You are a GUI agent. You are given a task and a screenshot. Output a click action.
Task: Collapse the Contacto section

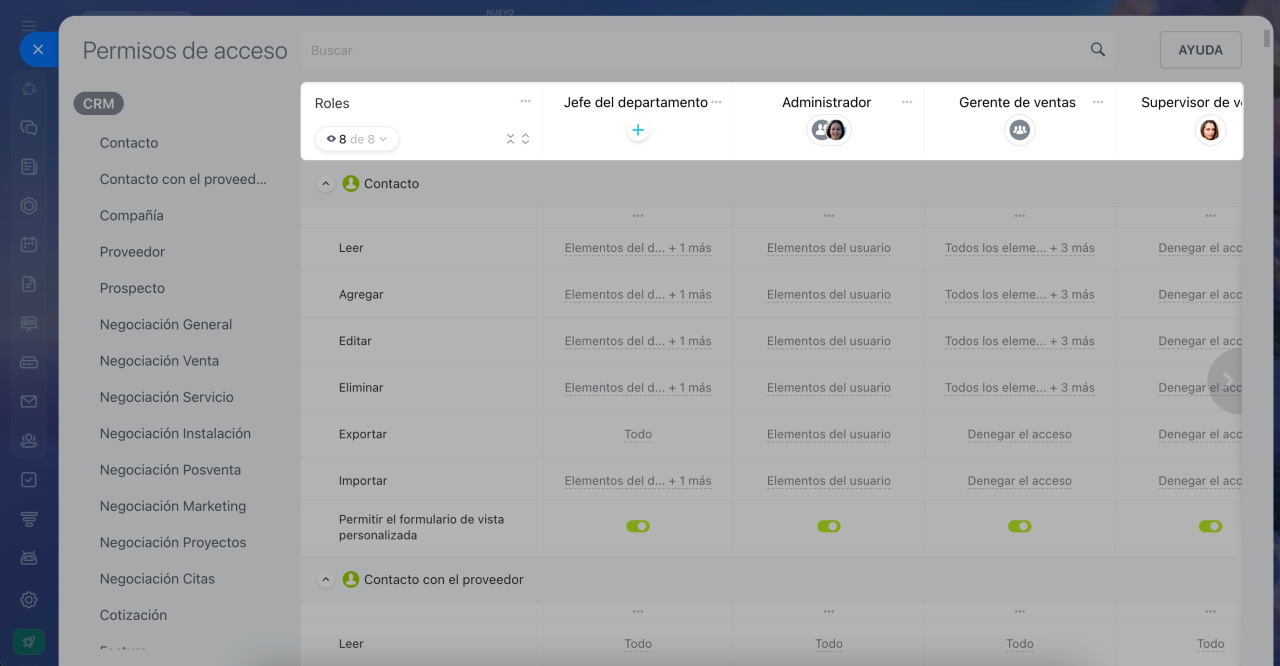[325, 184]
